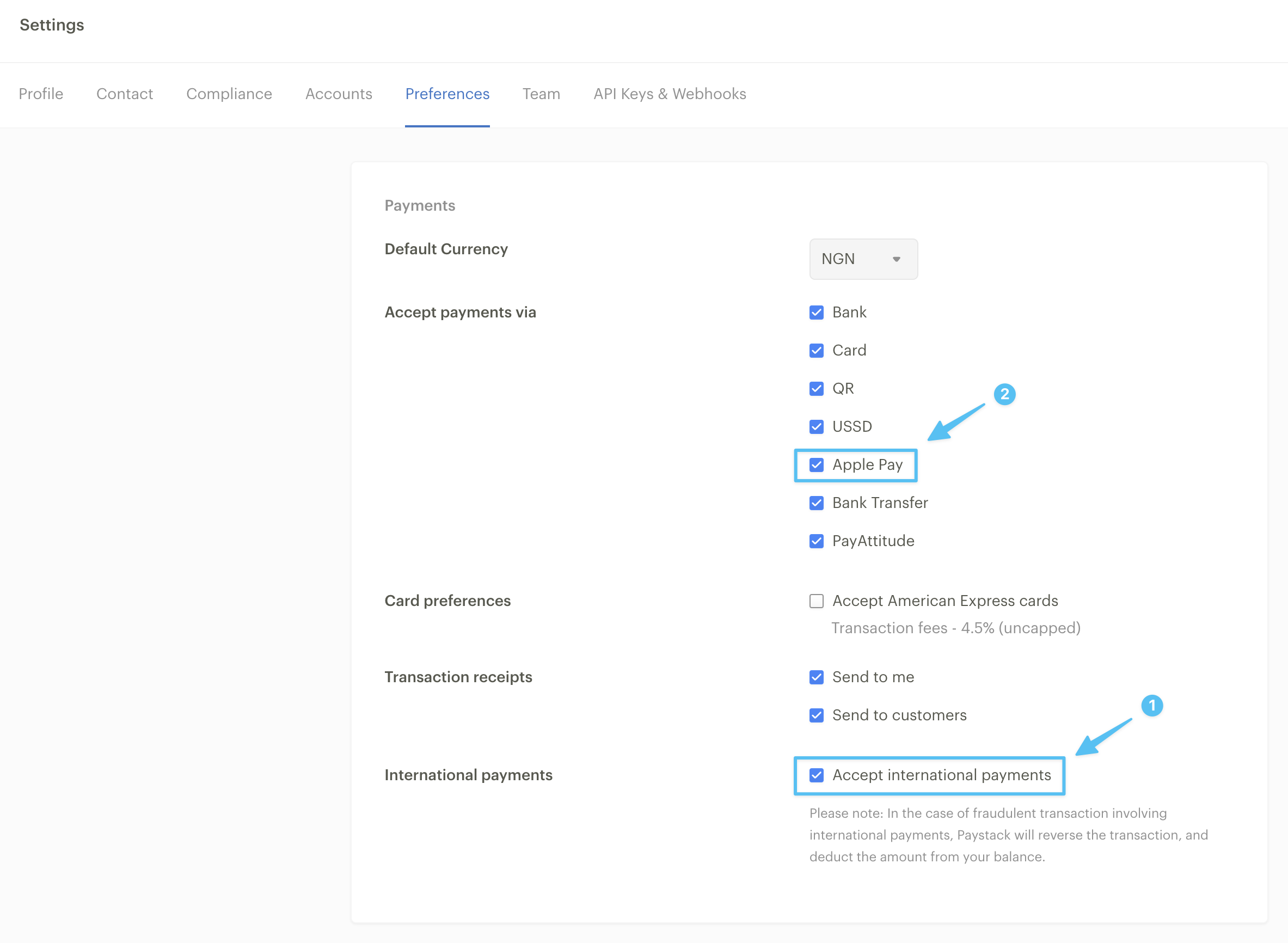
Task: Uncheck the Bank payment checkbox
Action: [816, 313]
